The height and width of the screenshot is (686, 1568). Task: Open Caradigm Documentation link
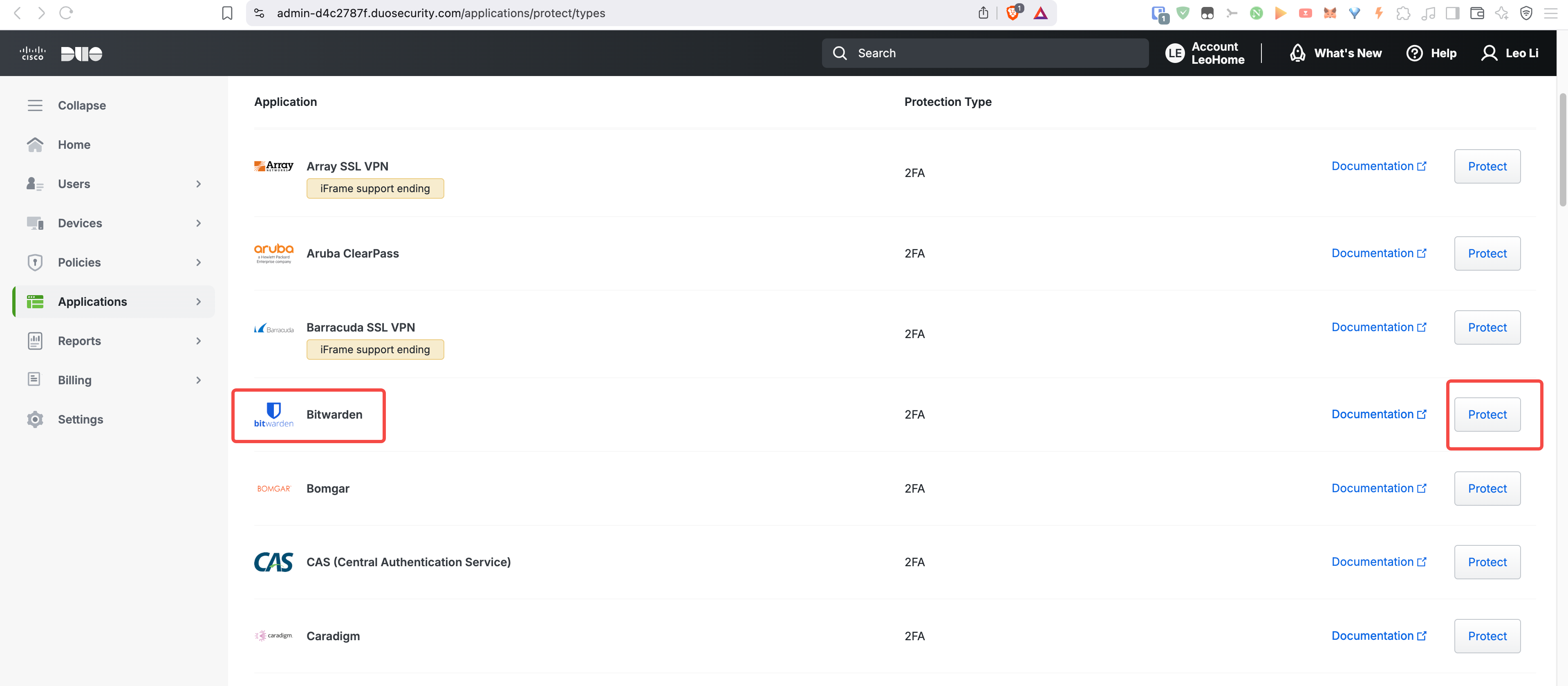[1379, 635]
